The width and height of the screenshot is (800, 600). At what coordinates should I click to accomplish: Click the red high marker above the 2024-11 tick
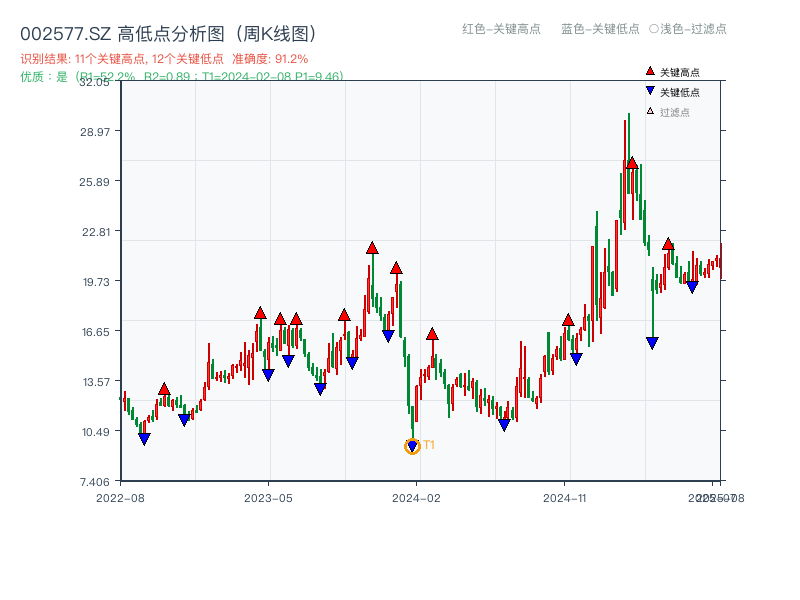click(568, 320)
